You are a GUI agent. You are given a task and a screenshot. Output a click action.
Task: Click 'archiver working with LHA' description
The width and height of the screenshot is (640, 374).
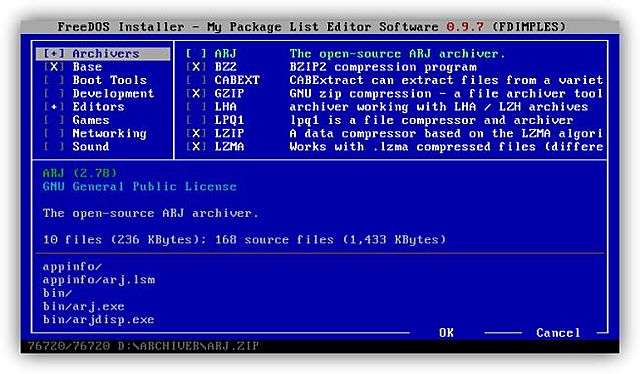click(x=439, y=107)
